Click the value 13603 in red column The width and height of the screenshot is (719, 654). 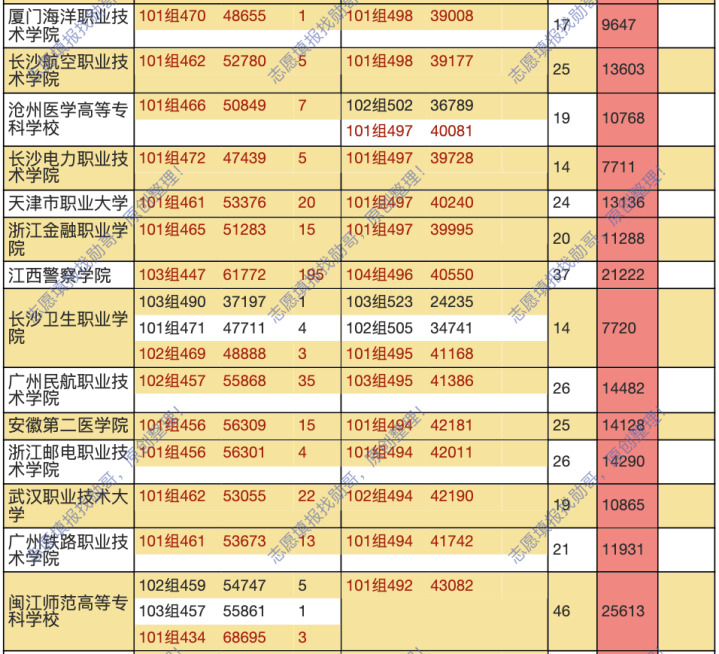click(623, 70)
